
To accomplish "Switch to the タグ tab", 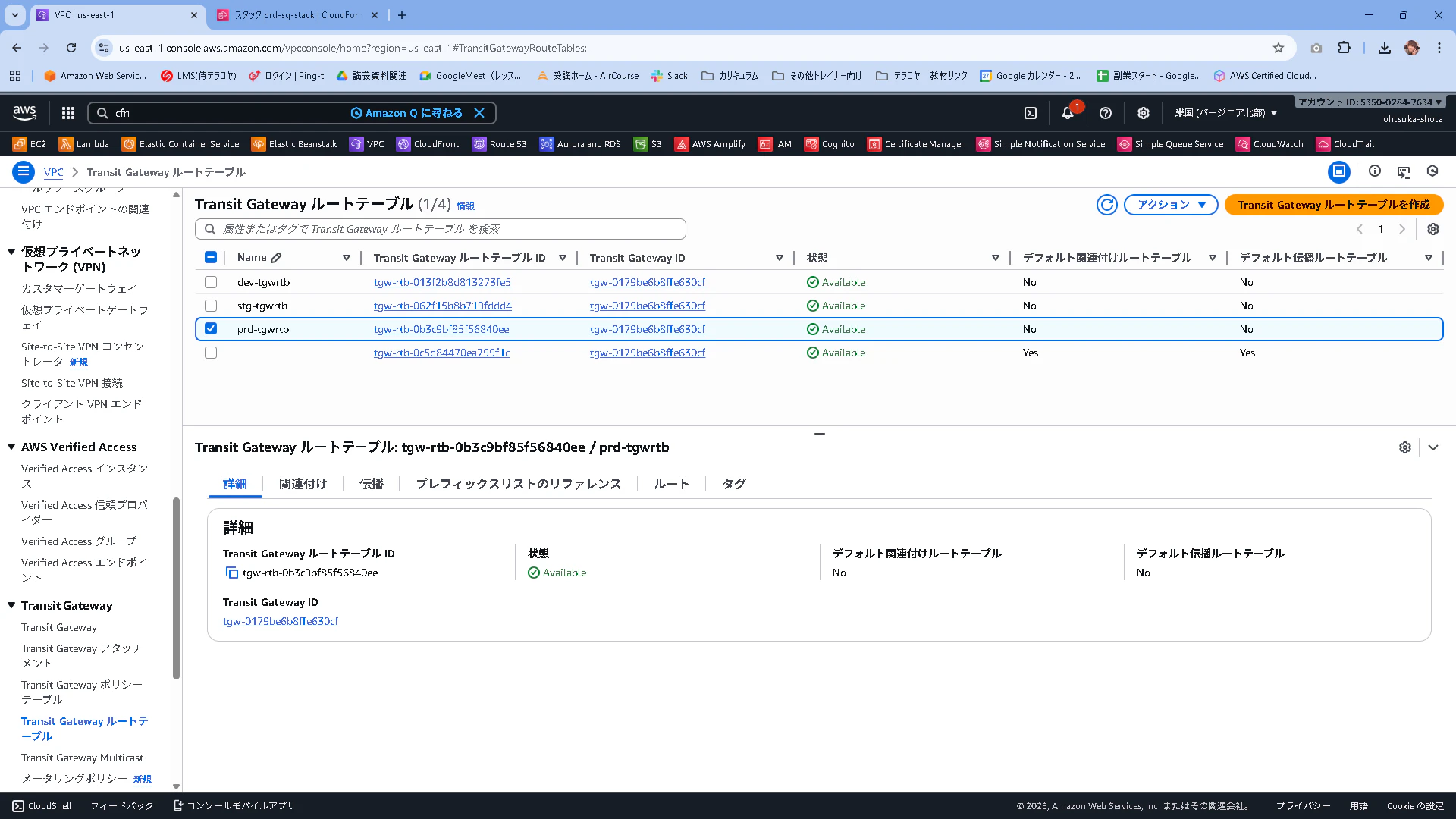I will pyautogui.click(x=734, y=484).
